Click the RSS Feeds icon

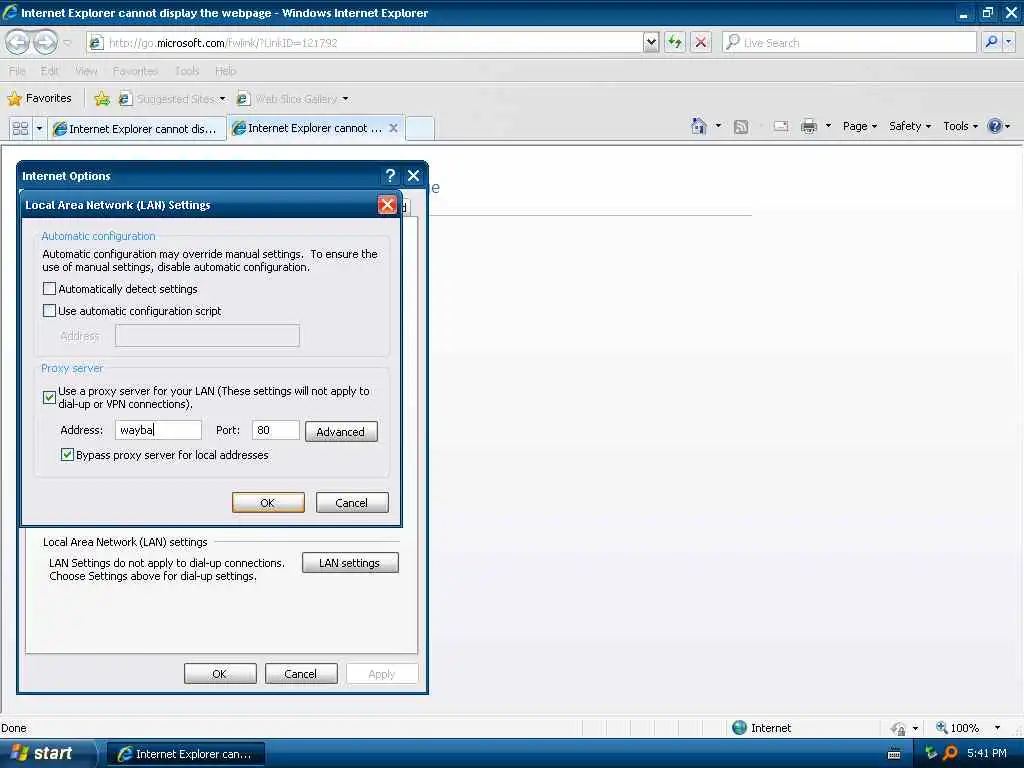coord(741,127)
